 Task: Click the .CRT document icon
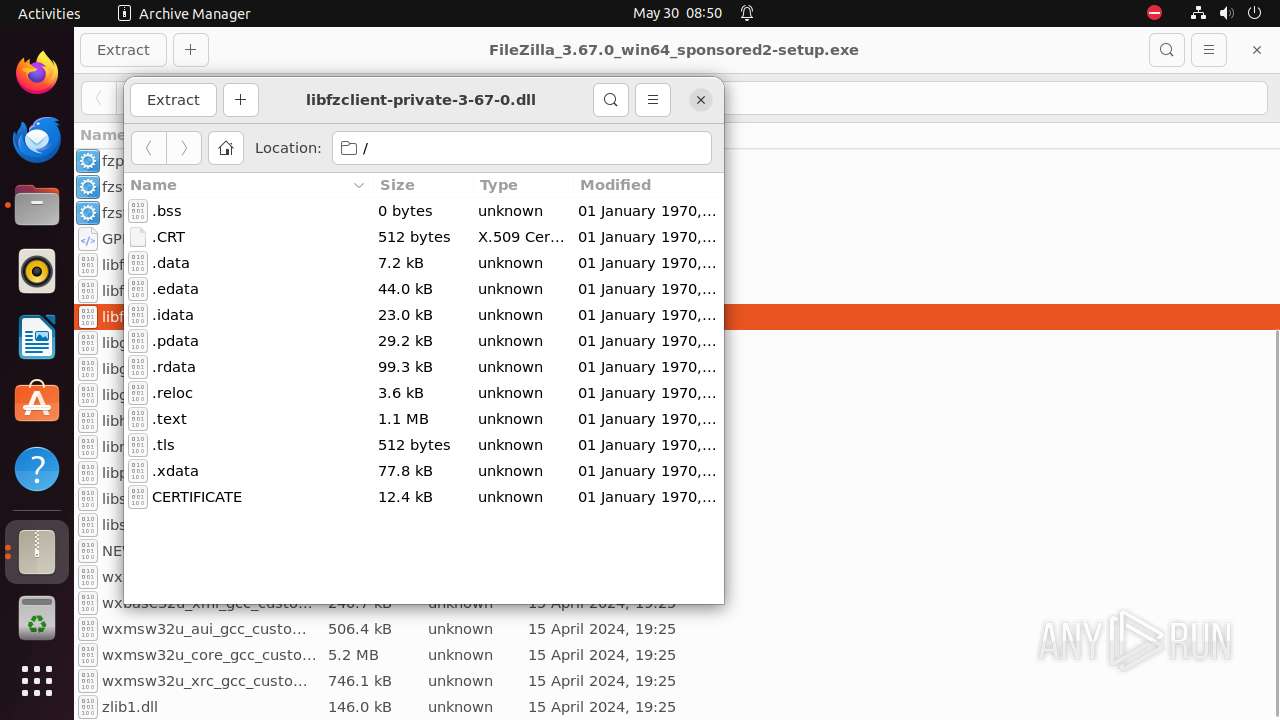tap(138, 237)
